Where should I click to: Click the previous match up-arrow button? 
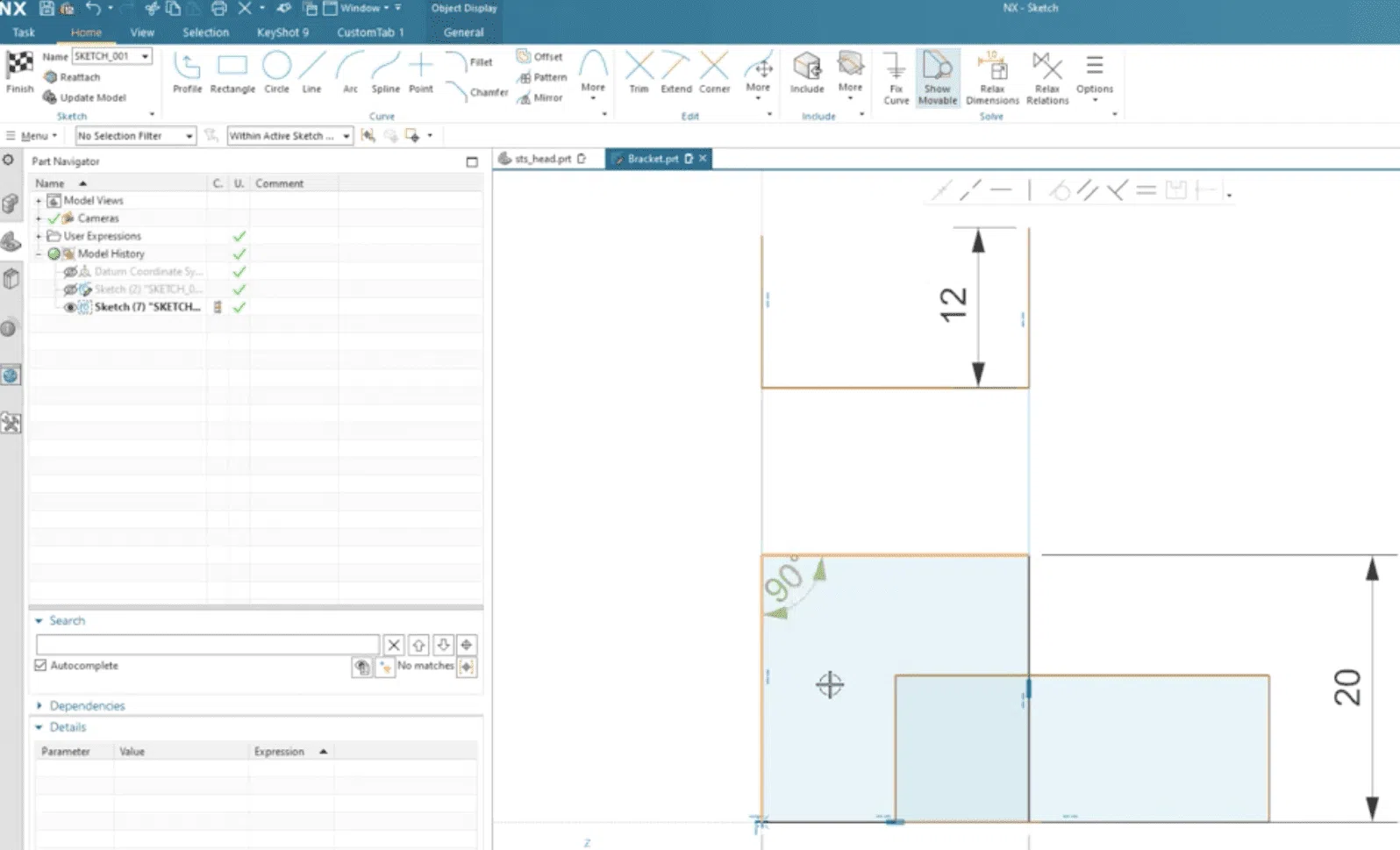pos(418,645)
